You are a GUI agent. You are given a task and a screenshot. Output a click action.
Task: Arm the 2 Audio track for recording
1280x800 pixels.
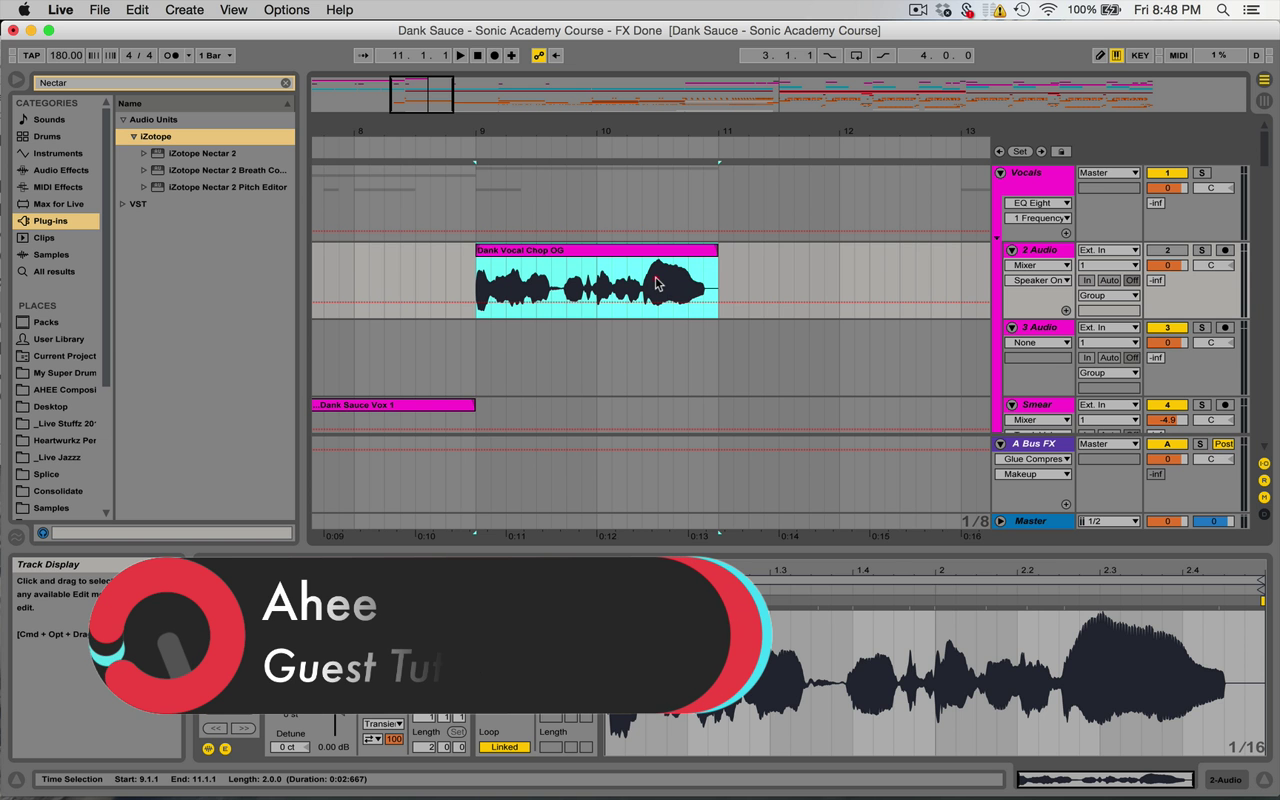pos(1224,250)
